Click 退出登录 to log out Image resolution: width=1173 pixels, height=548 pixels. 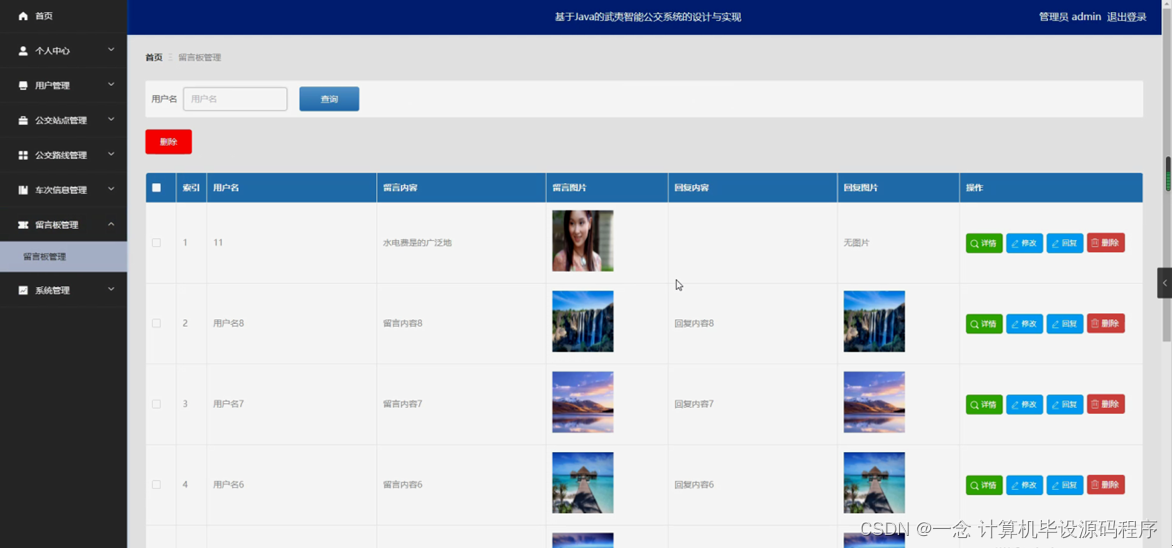pyautogui.click(x=1127, y=17)
